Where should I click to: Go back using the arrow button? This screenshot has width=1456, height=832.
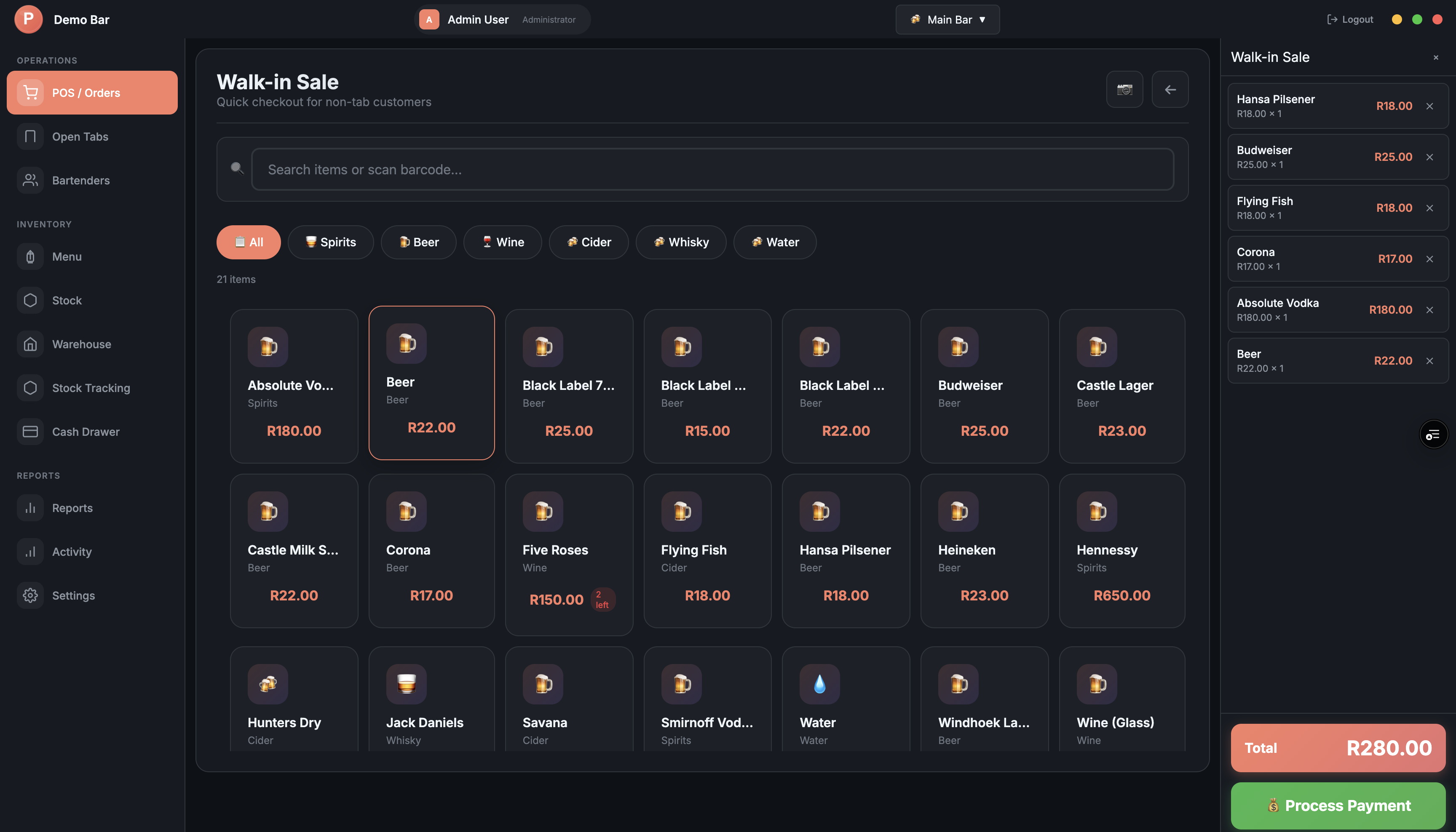[1170, 89]
